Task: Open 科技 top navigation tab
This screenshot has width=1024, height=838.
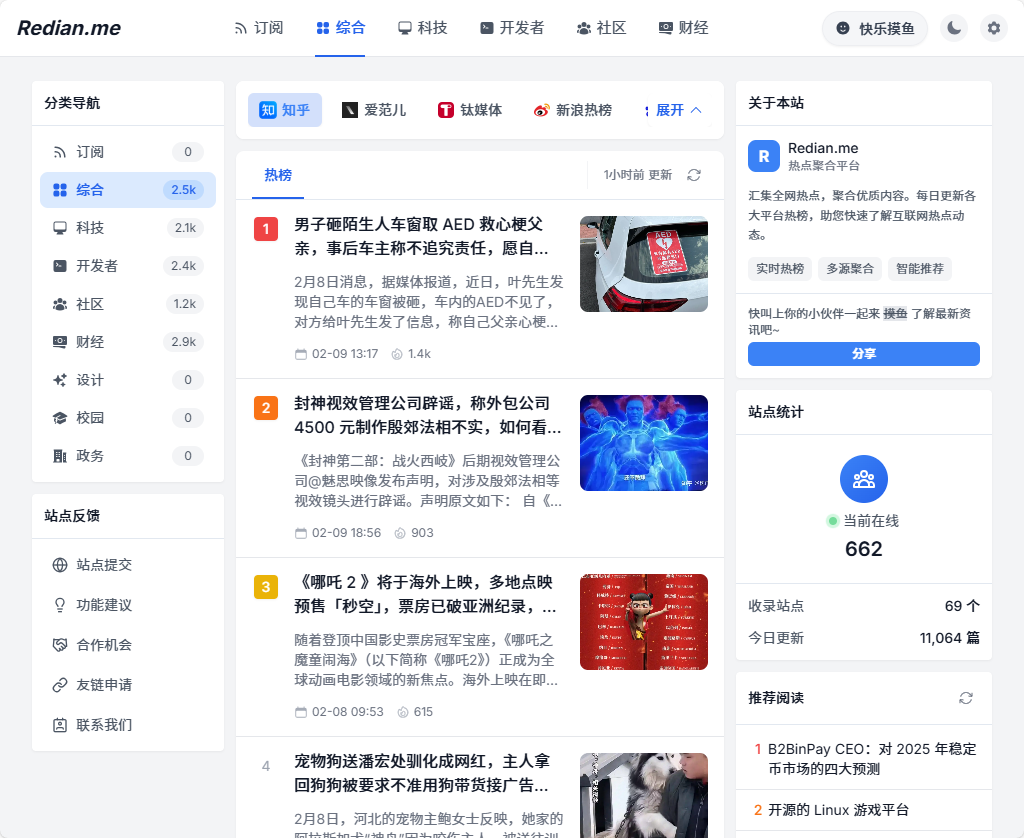Action: coord(423,28)
